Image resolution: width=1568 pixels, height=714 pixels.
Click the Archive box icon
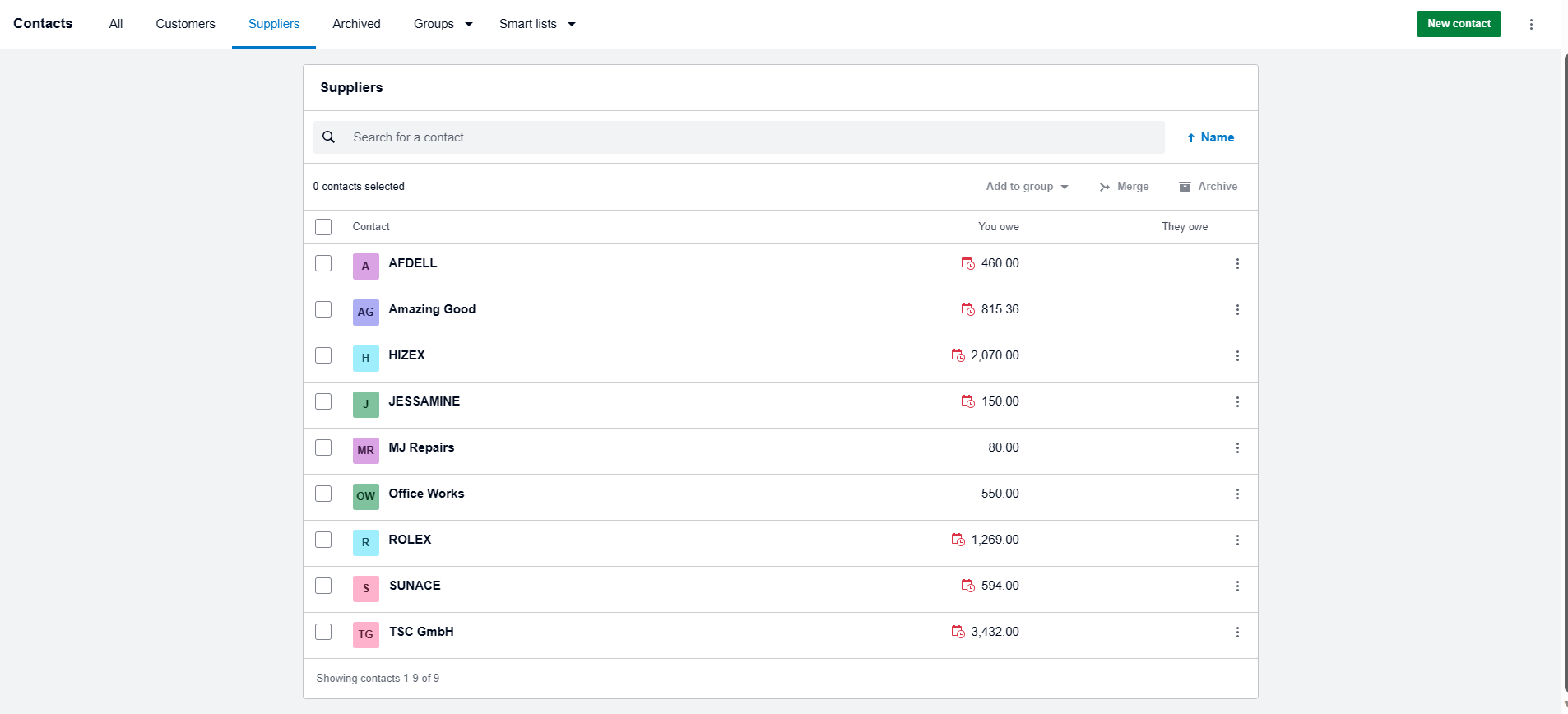point(1185,187)
